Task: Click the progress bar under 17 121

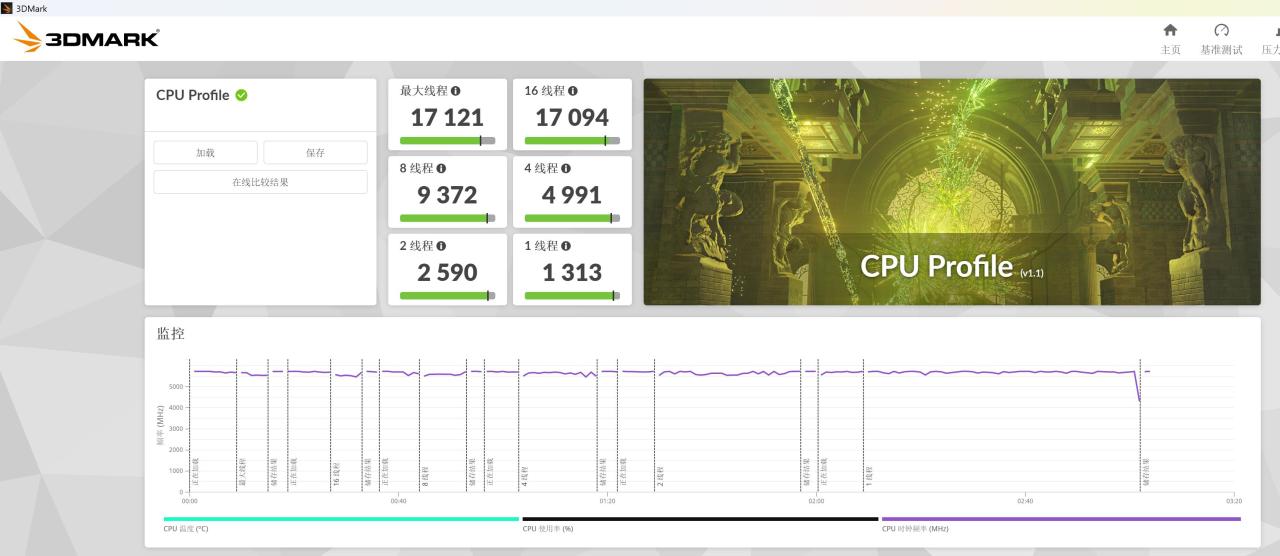Action: [x=447, y=141]
